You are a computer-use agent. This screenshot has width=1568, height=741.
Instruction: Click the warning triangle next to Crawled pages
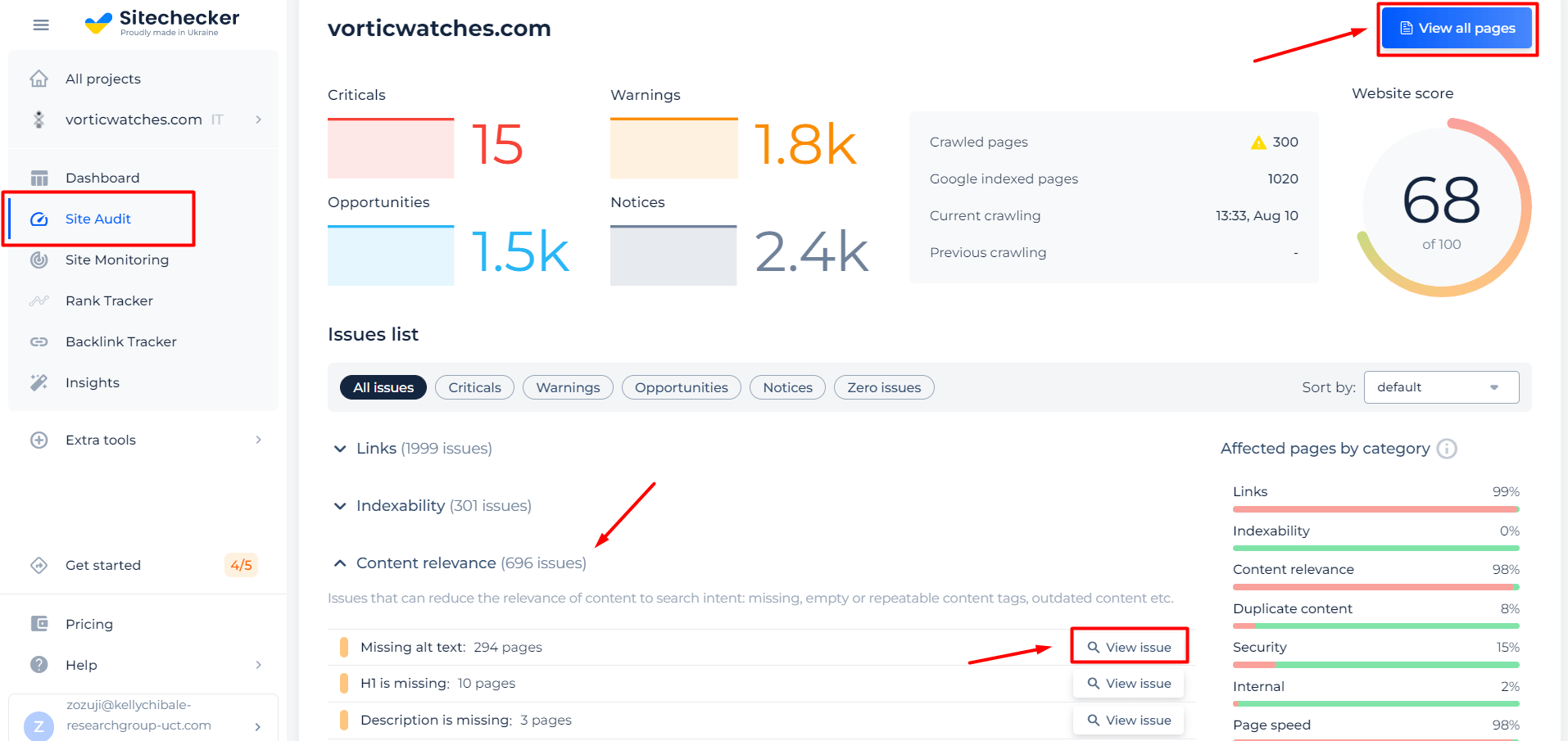pos(1258,142)
